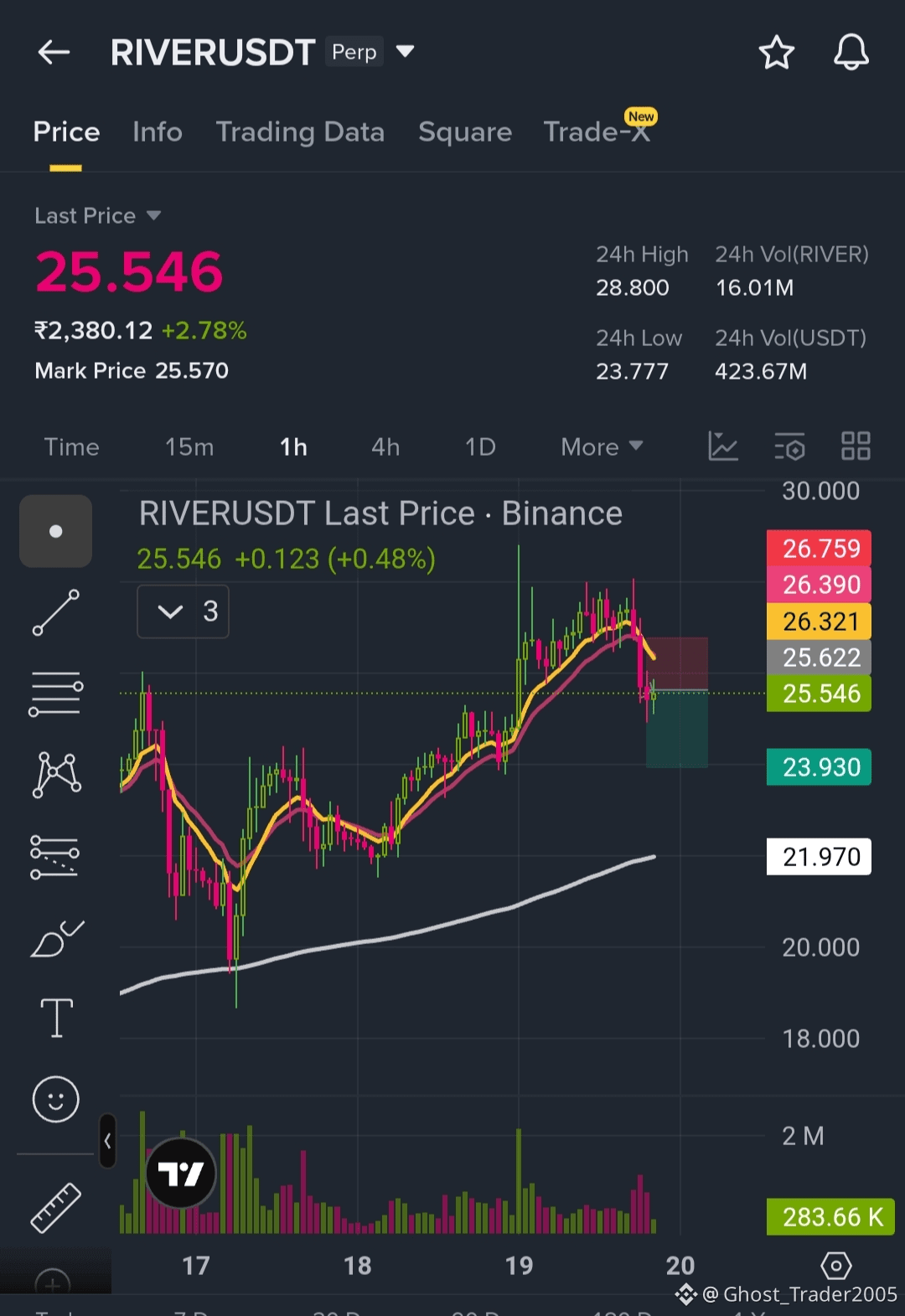Open the Square tab
905x1316 pixels.
[x=465, y=132]
